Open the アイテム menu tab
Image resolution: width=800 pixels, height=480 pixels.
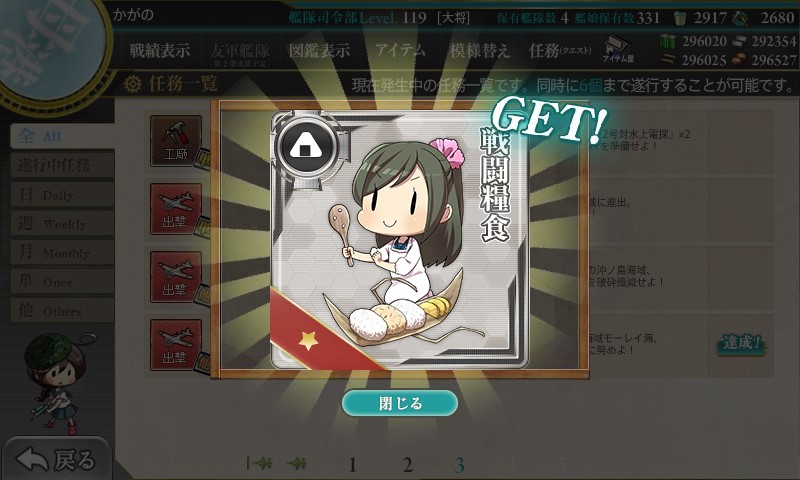click(x=400, y=50)
